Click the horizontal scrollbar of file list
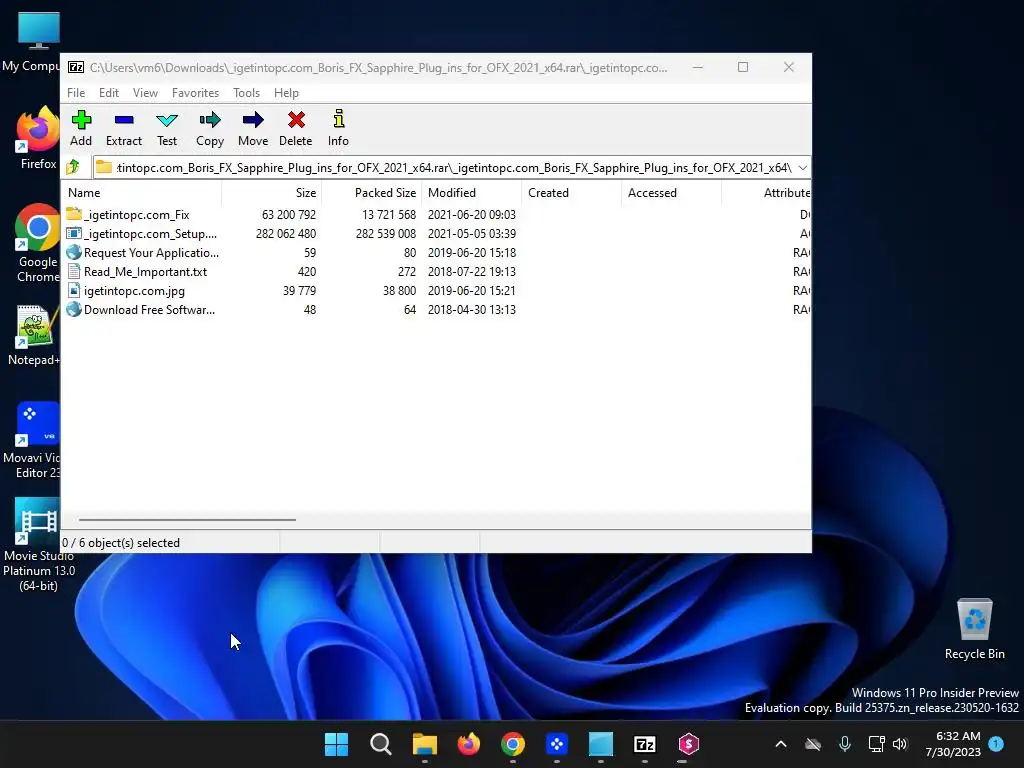The image size is (1024, 768). 187,520
